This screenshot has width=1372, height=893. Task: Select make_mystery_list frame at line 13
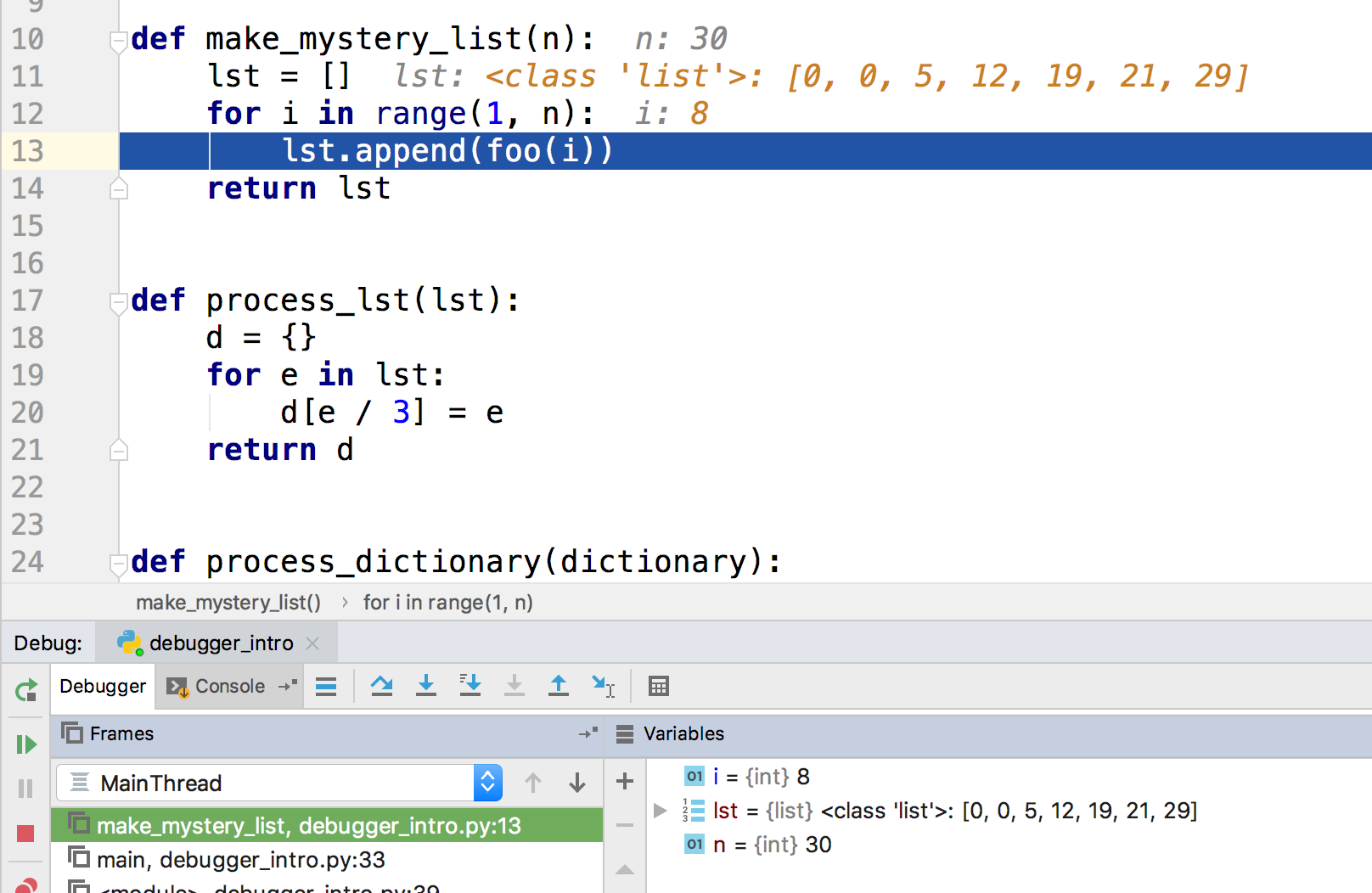(327, 825)
